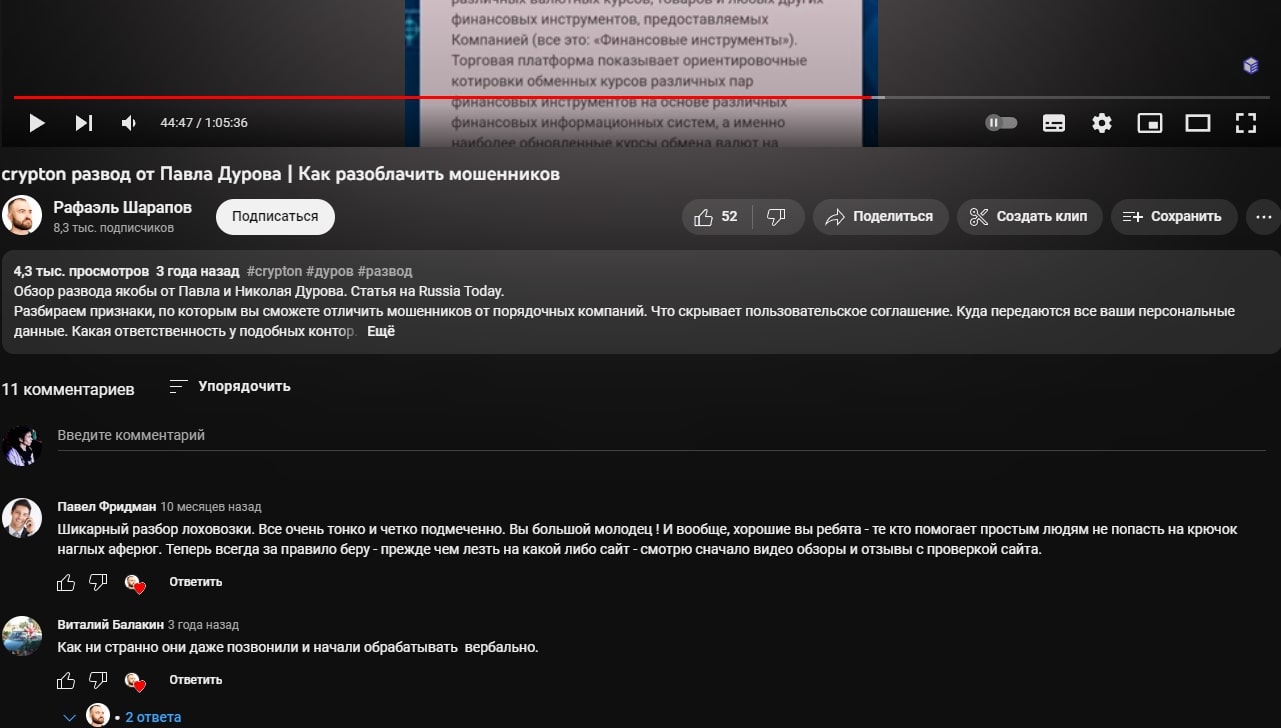
Task: Dislike Виталий Балакин's comment
Action: coord(98,680)
